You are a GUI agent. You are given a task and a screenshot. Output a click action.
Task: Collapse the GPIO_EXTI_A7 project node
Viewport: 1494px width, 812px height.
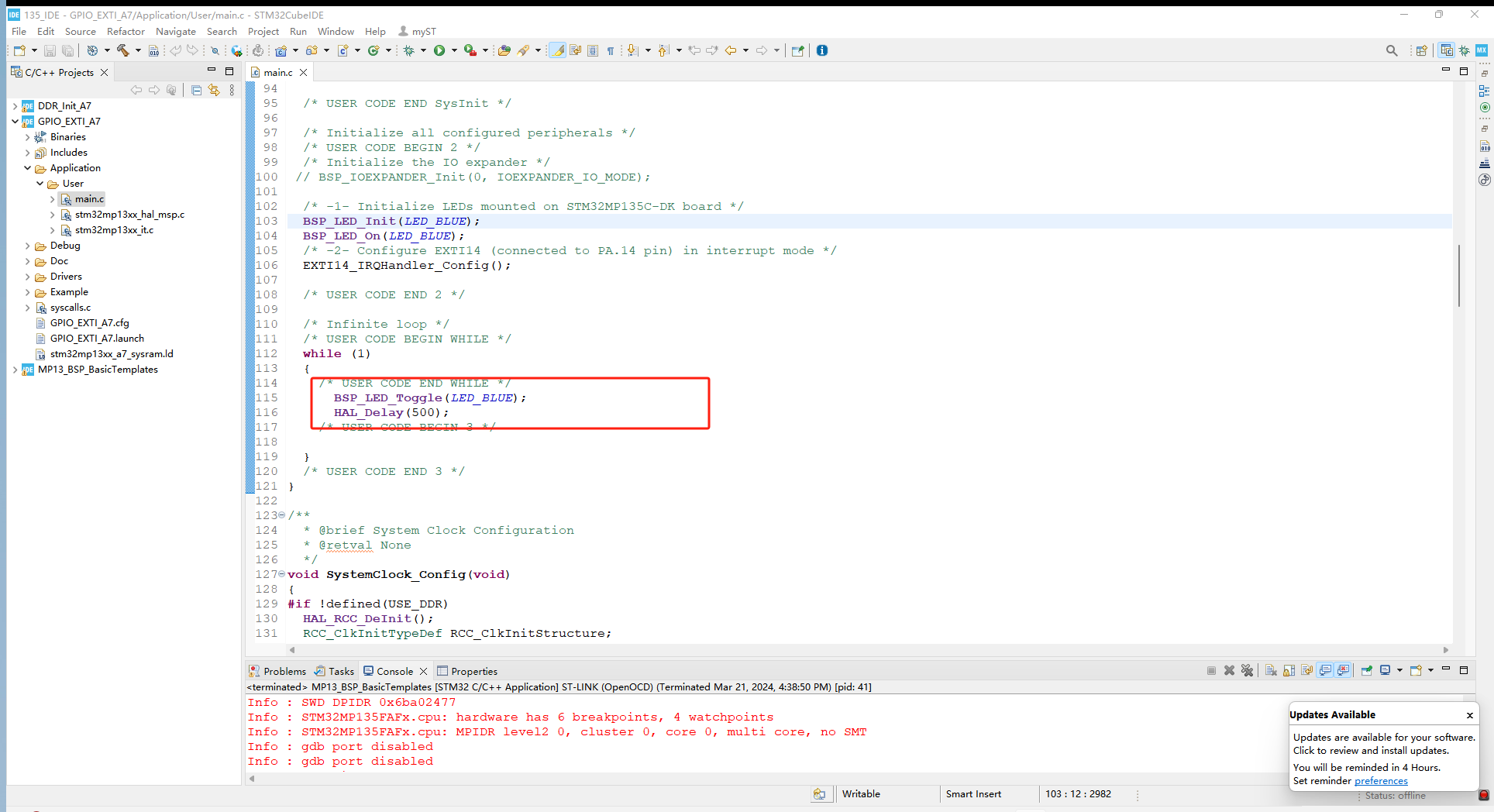(15, 122)
